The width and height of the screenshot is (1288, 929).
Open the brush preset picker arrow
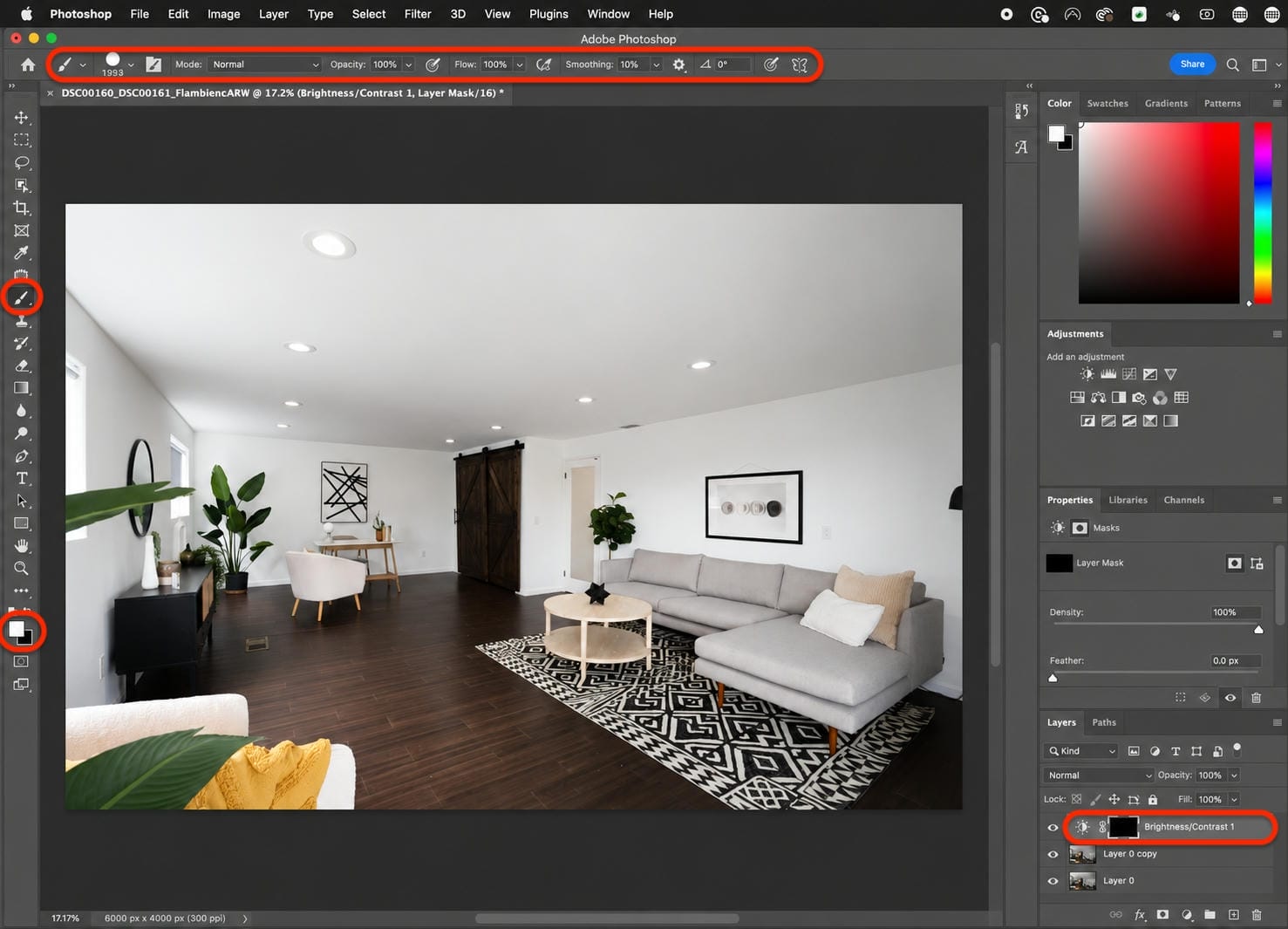131,65
